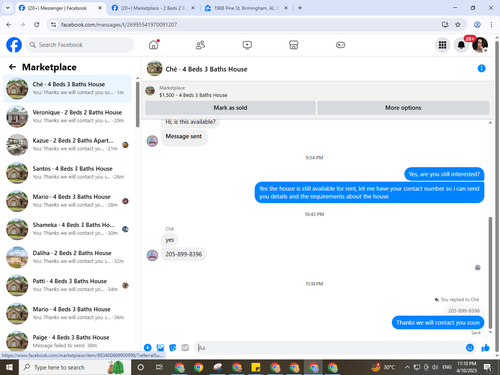Open the $1,500 4 Beds 3 Baths listing link

coord(193,95)
